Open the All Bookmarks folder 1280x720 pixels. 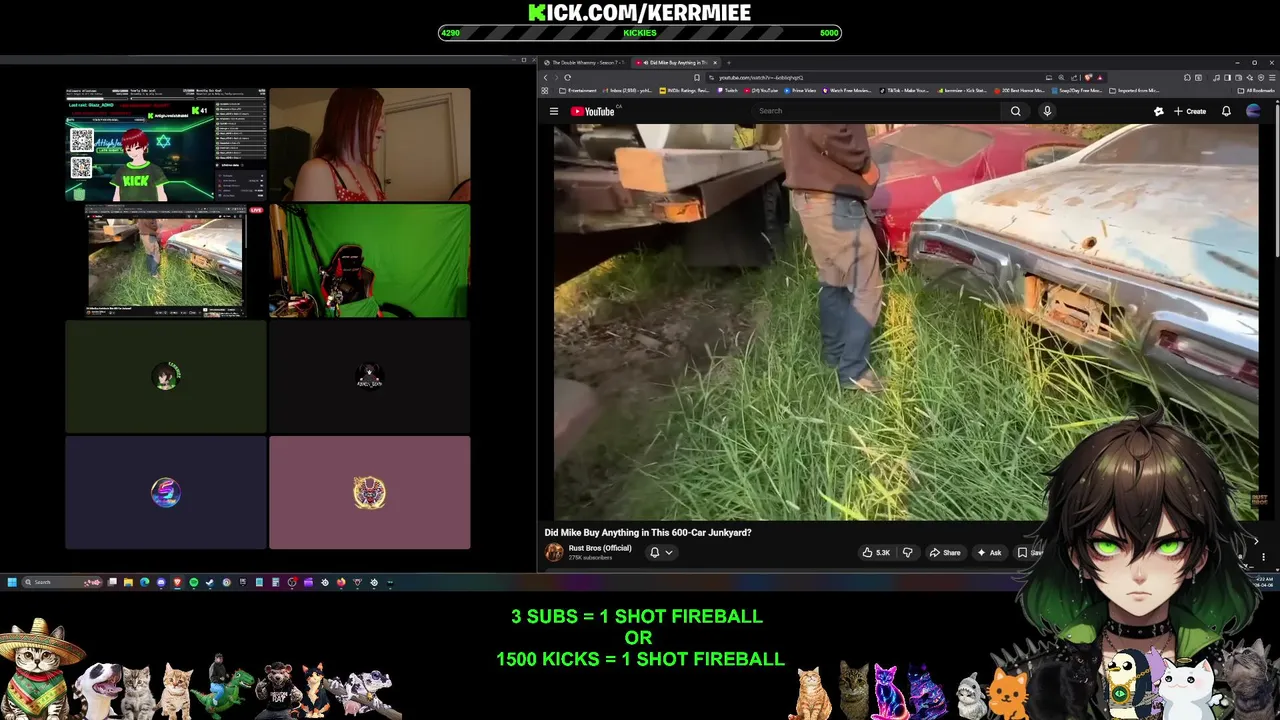pyautogui.click(x=1256, y=90)
